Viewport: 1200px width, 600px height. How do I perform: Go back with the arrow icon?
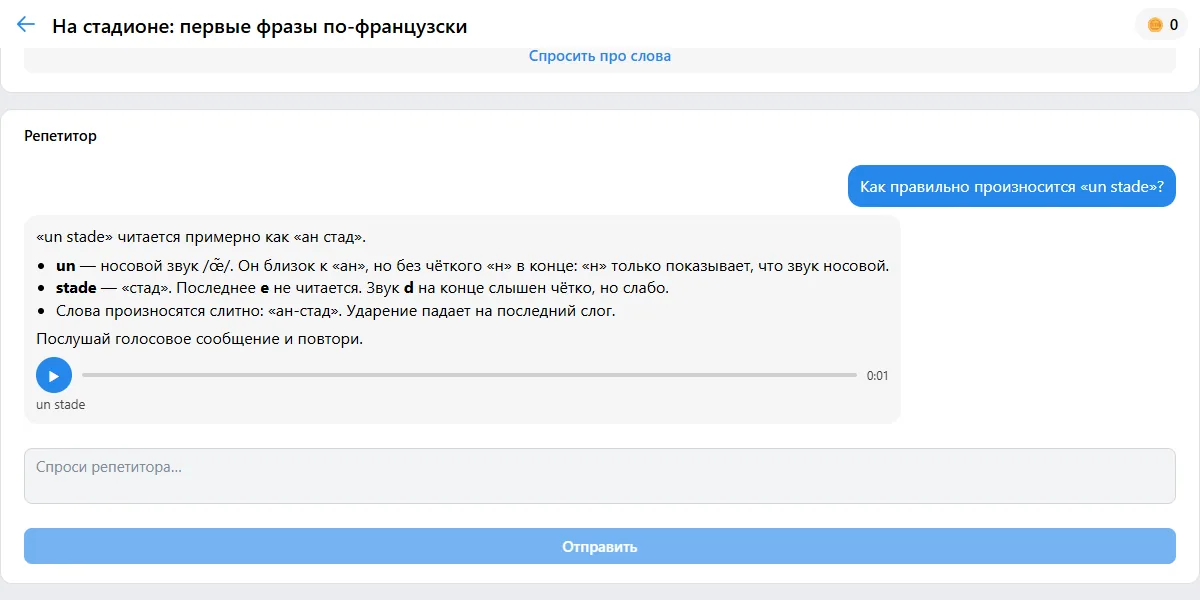click(26, 25)
